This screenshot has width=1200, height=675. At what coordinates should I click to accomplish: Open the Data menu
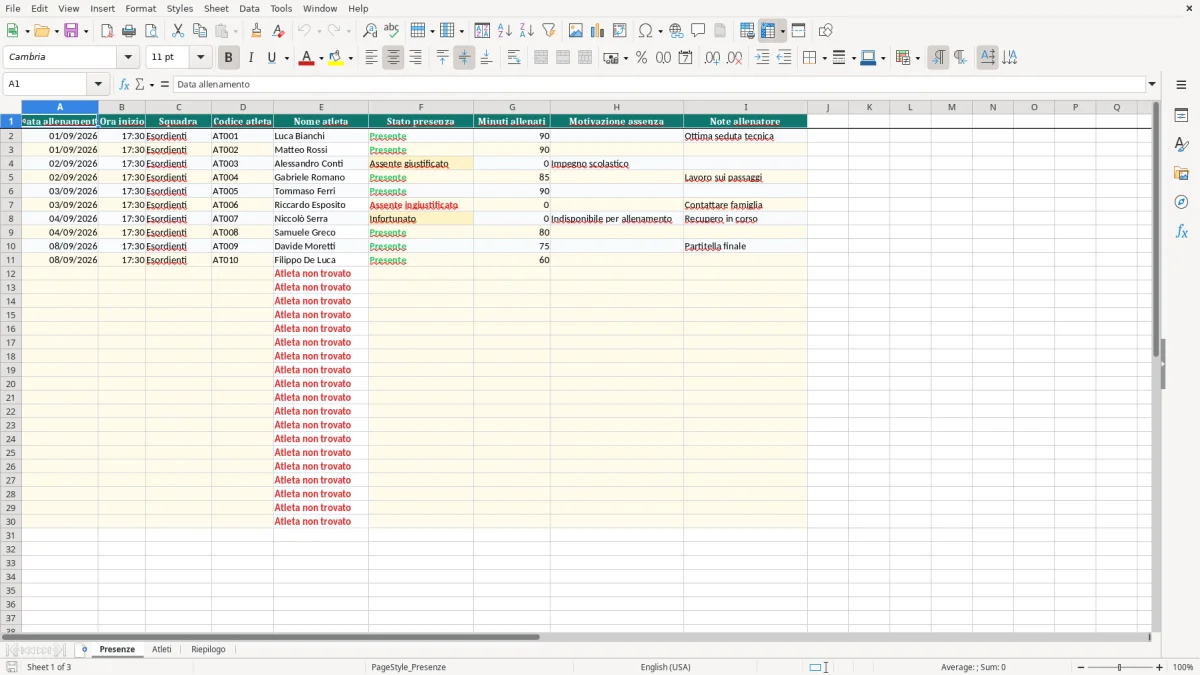click(249, 8)
